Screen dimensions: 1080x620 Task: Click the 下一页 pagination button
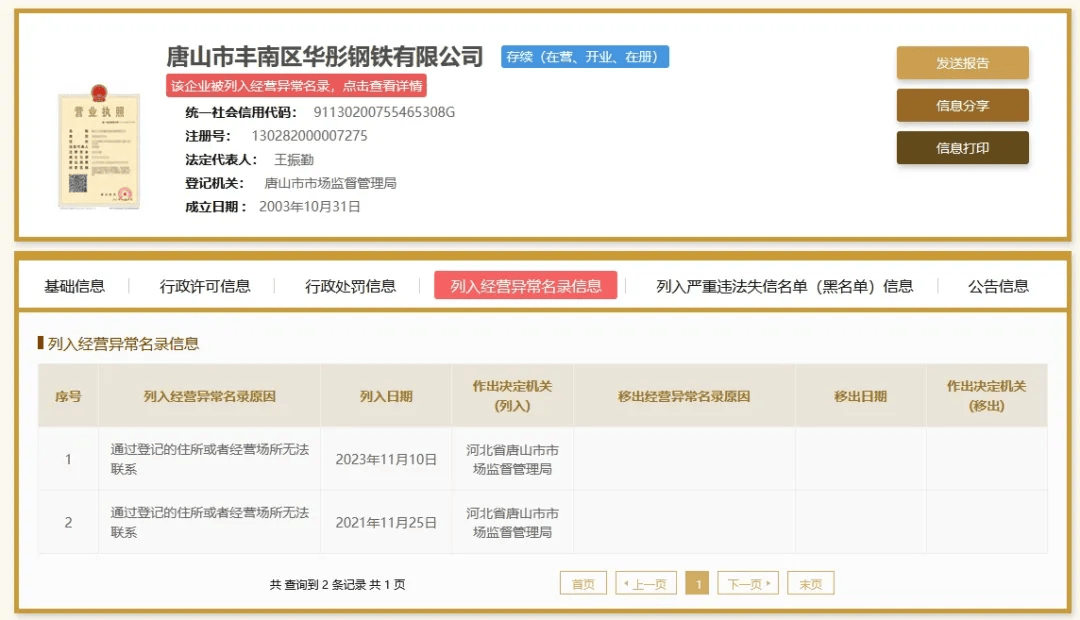click(748, 583)
